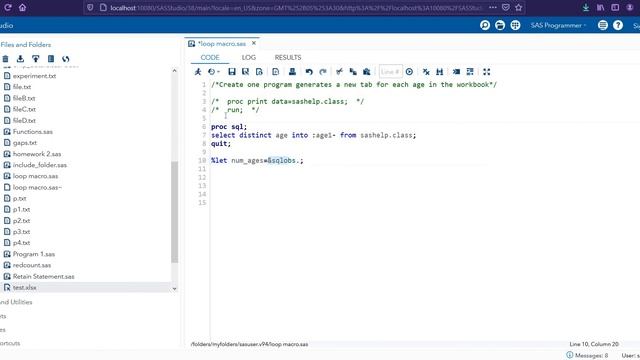Run the program with the running-man icon

[x=198, y=72]
